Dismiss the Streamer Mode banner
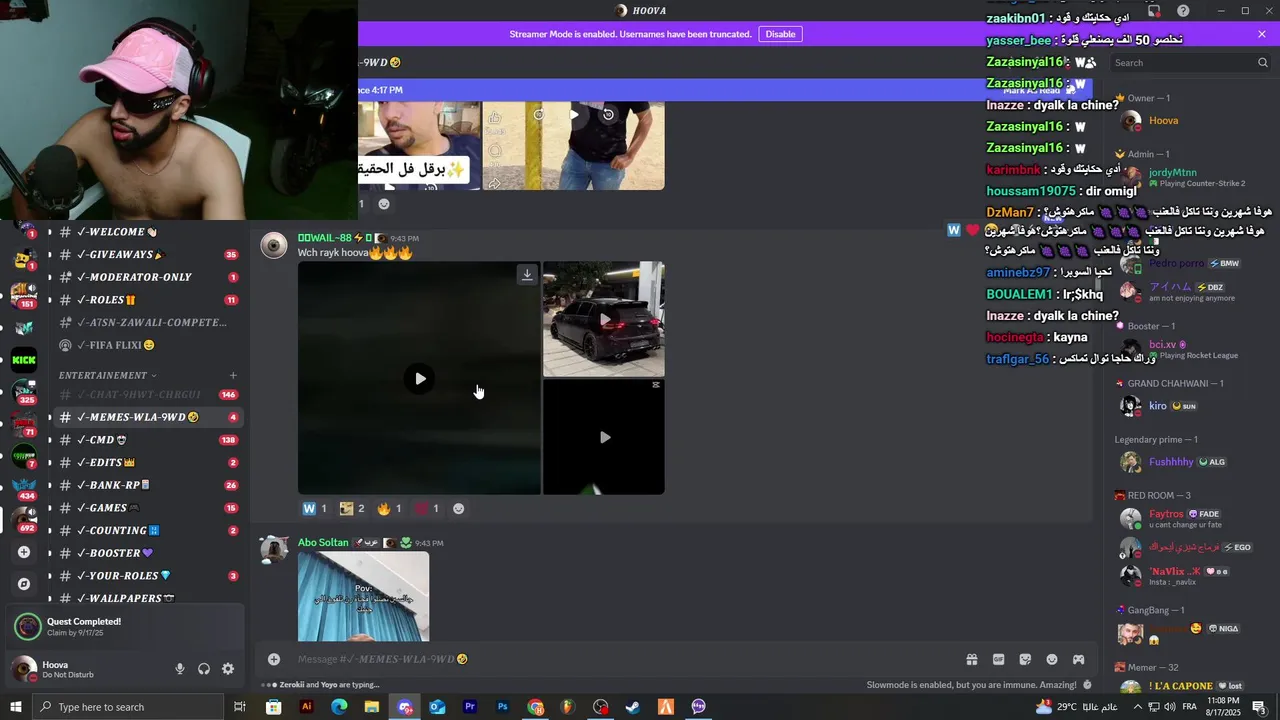This screenshot has width=1280, height=720. [1262, 34]
